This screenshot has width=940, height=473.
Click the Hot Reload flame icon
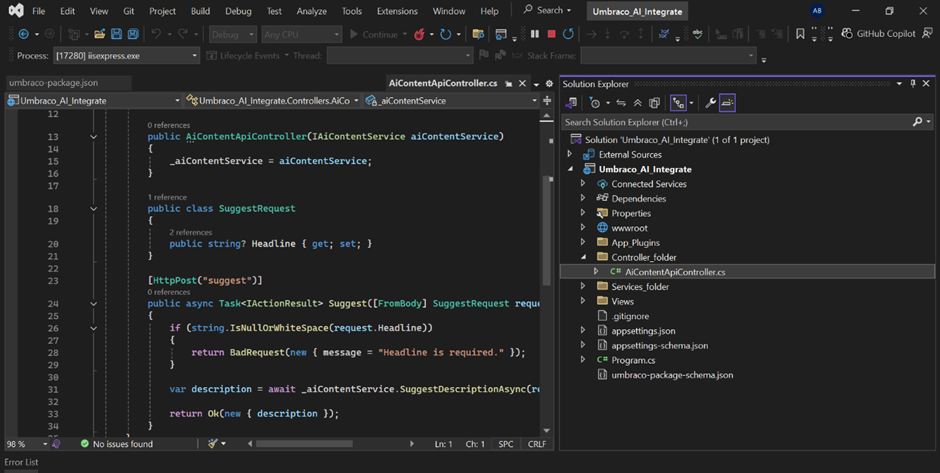420,35
